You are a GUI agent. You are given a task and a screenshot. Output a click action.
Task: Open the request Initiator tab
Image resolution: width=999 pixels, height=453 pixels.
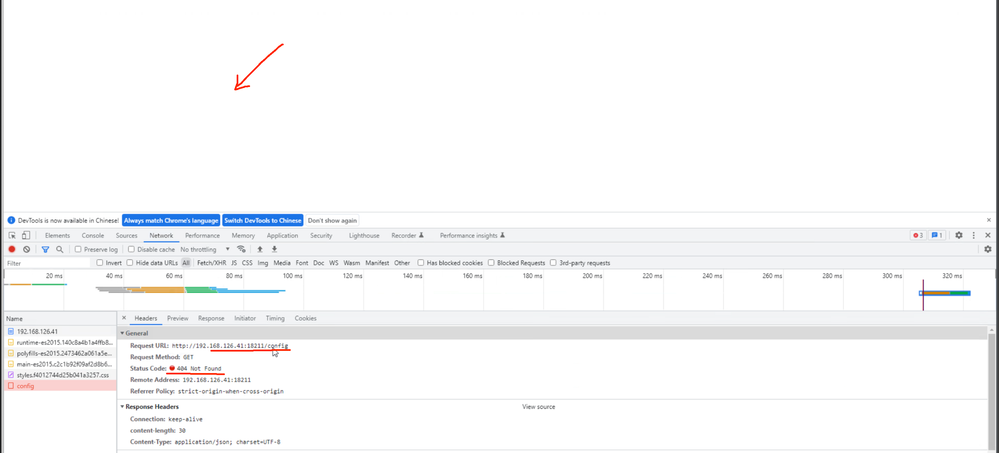click(x=245, y=318)
